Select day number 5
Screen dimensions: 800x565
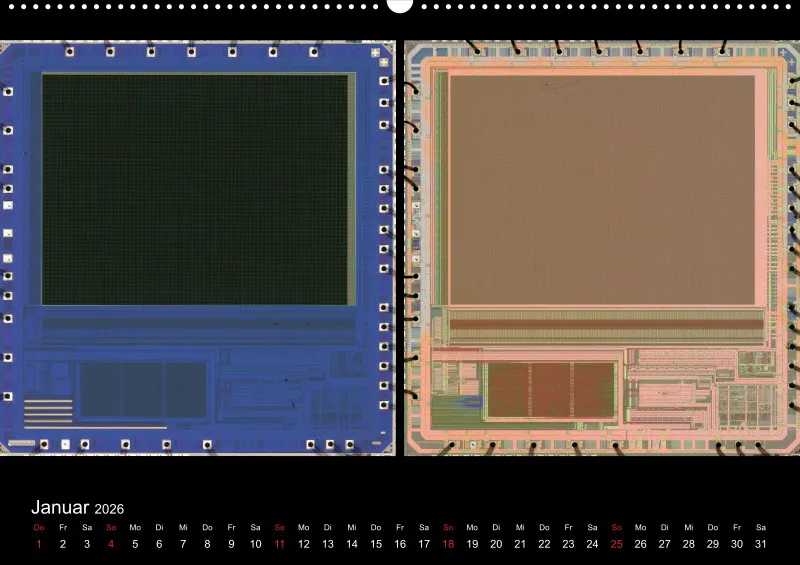point(135,544)
